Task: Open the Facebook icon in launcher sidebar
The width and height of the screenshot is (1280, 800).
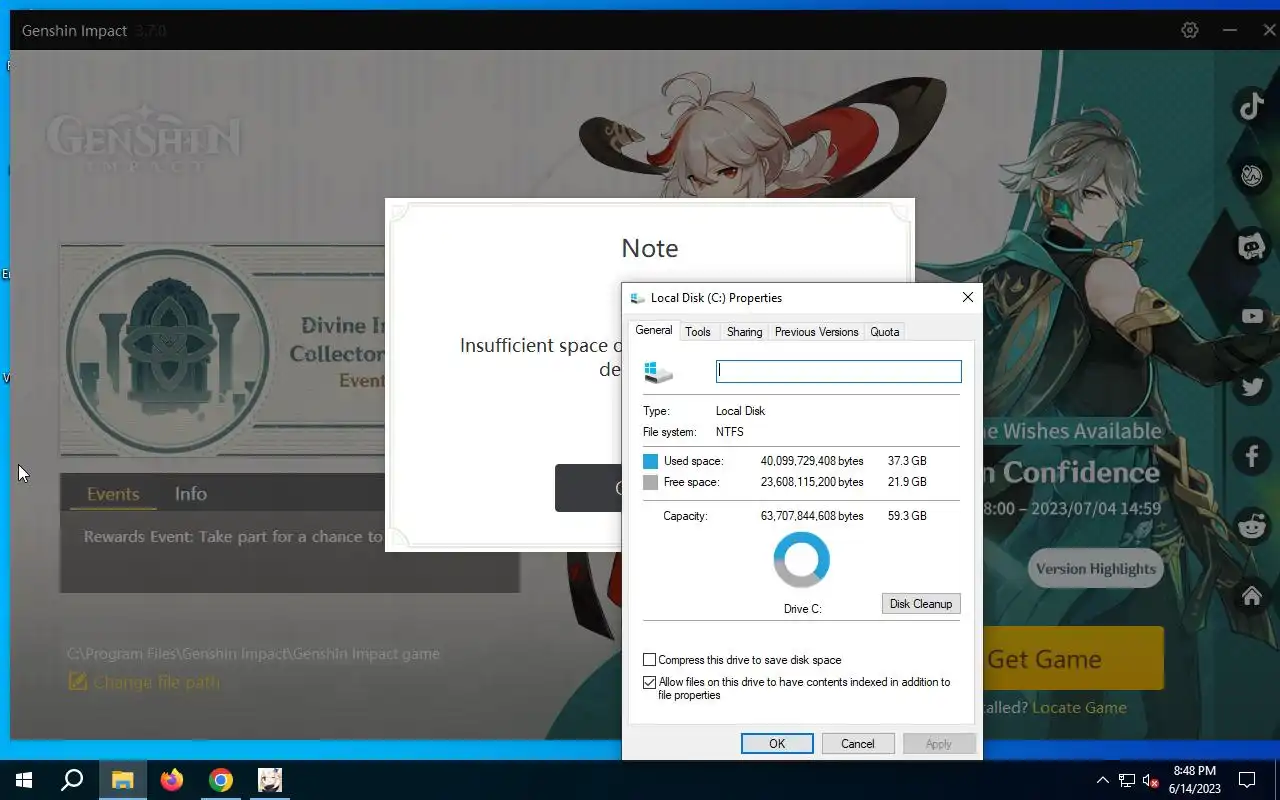Action: coord(1252,456)
